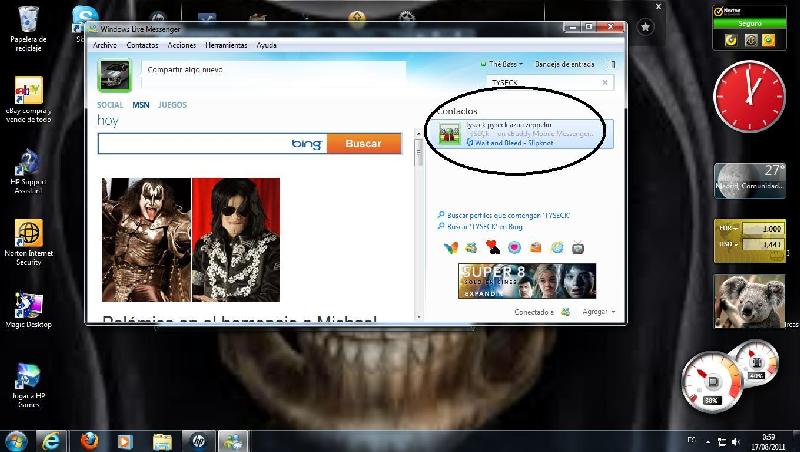
Task: Open Bandeja de entrada
Action: pos(564,64)
